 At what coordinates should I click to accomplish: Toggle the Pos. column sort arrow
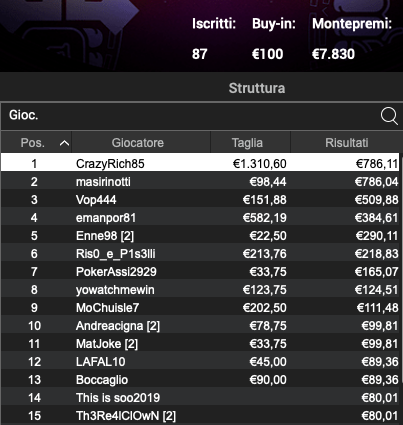coord(64,143)
